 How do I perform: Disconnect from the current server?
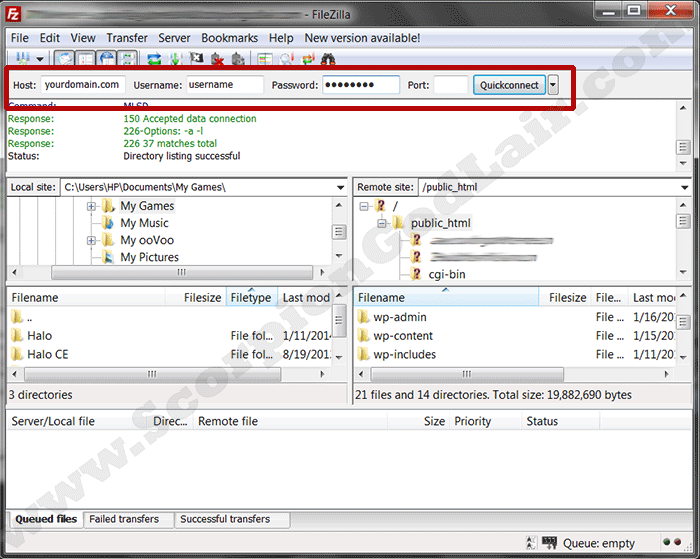click(x=217, y=58)
